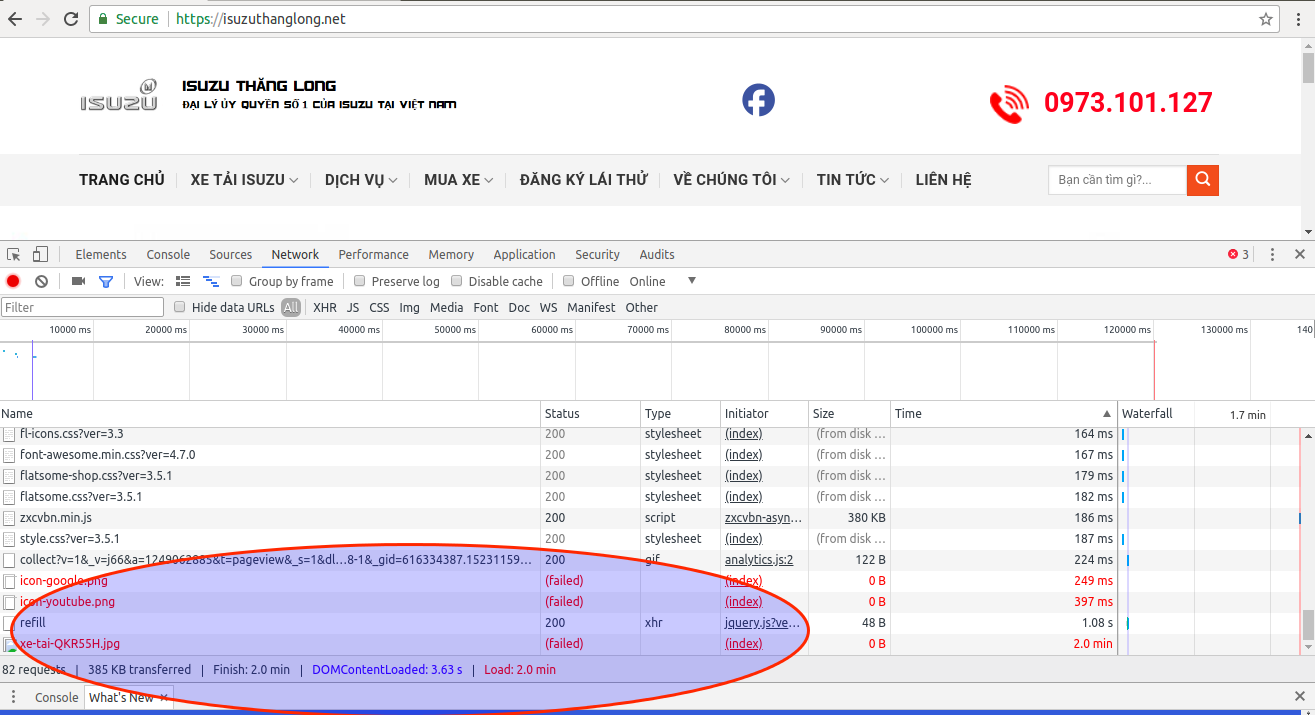Expand the DỊCH VỤ menu
The width and height of the screenshot is (1315, 715).
point(361,180)
